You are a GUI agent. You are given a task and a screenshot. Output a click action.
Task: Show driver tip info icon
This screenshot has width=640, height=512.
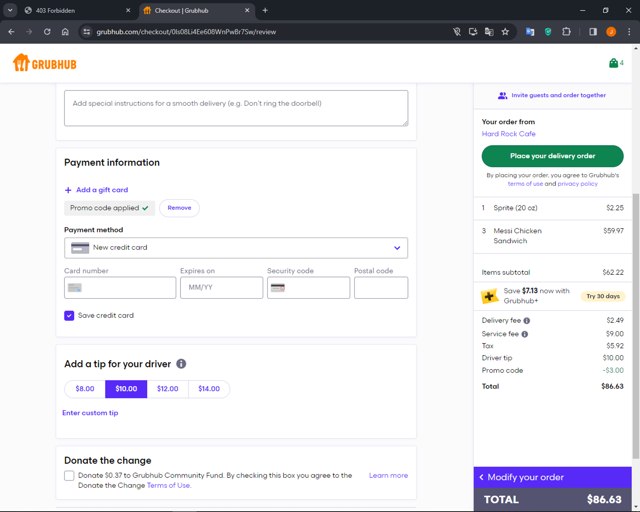pos(181,363)
